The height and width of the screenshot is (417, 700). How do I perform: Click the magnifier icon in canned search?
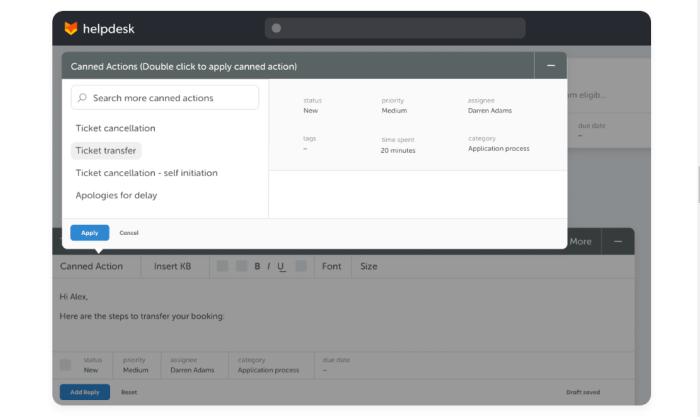[82, 98]
